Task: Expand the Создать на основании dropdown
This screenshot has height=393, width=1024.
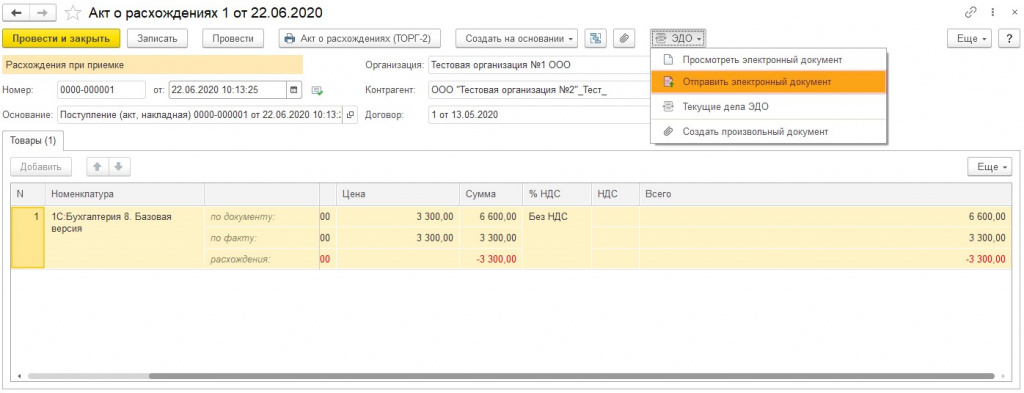Action: (520, 39)
